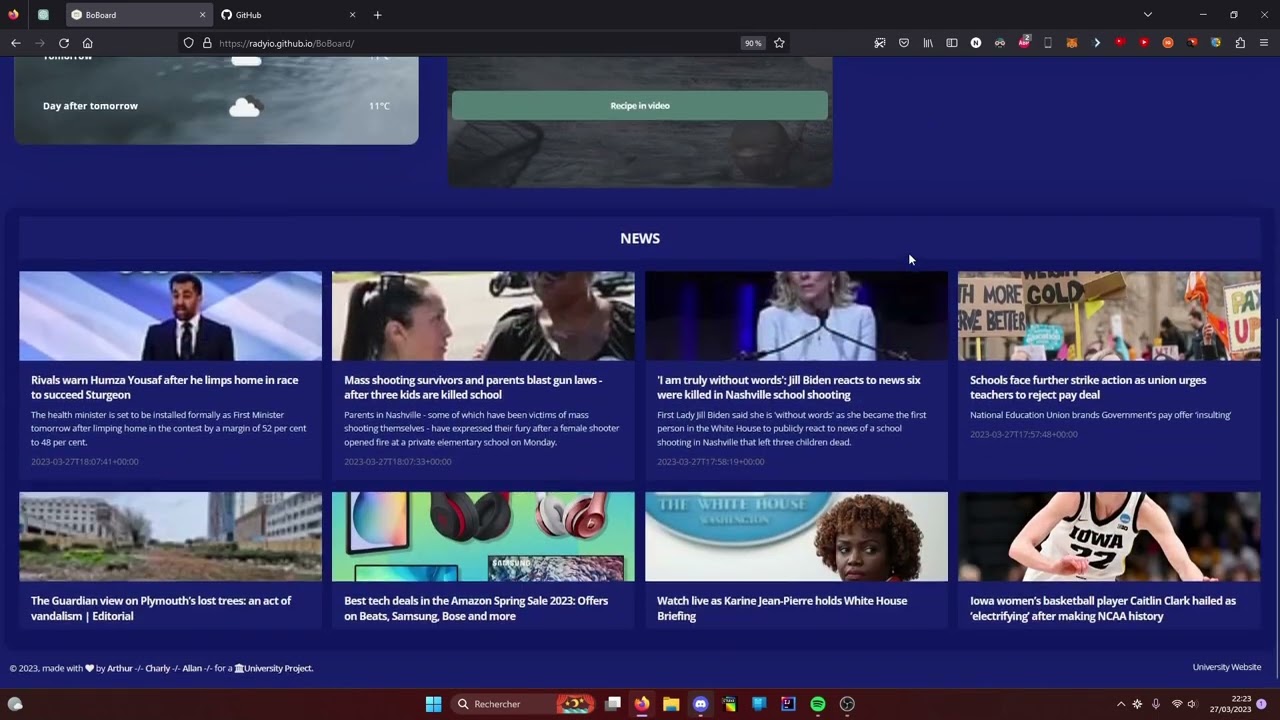Click the headphones tech deals thumbnail
Viewport: 1280px width, 720px height.
[483, 536]
